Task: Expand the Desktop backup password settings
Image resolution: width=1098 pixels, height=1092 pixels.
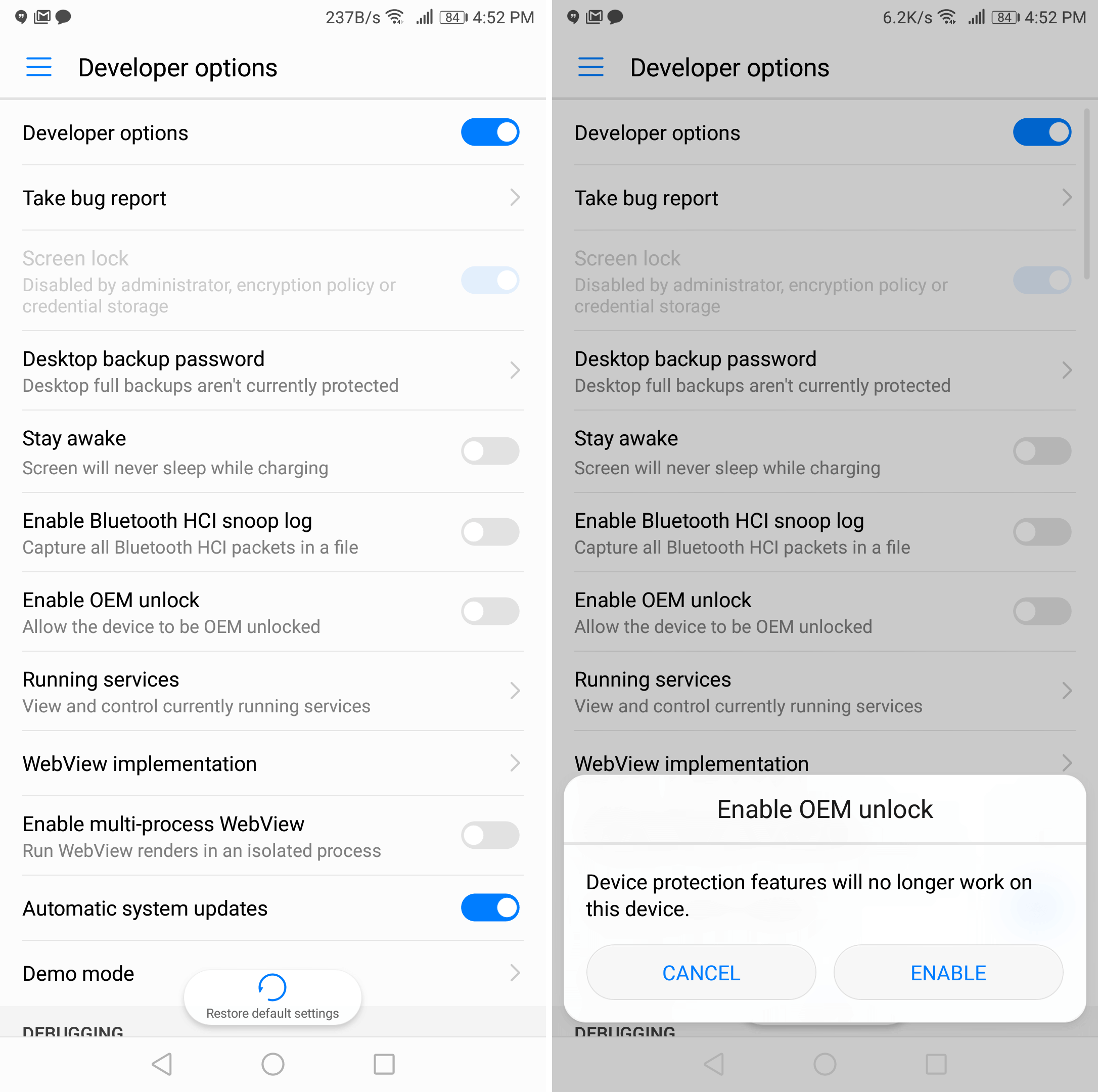Action: (275, 371)
